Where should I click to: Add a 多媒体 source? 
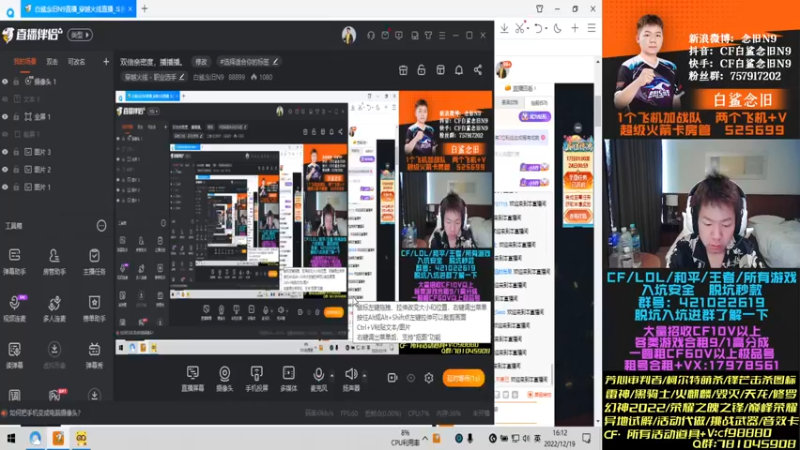pyautogui.click(x=288, y=379)
